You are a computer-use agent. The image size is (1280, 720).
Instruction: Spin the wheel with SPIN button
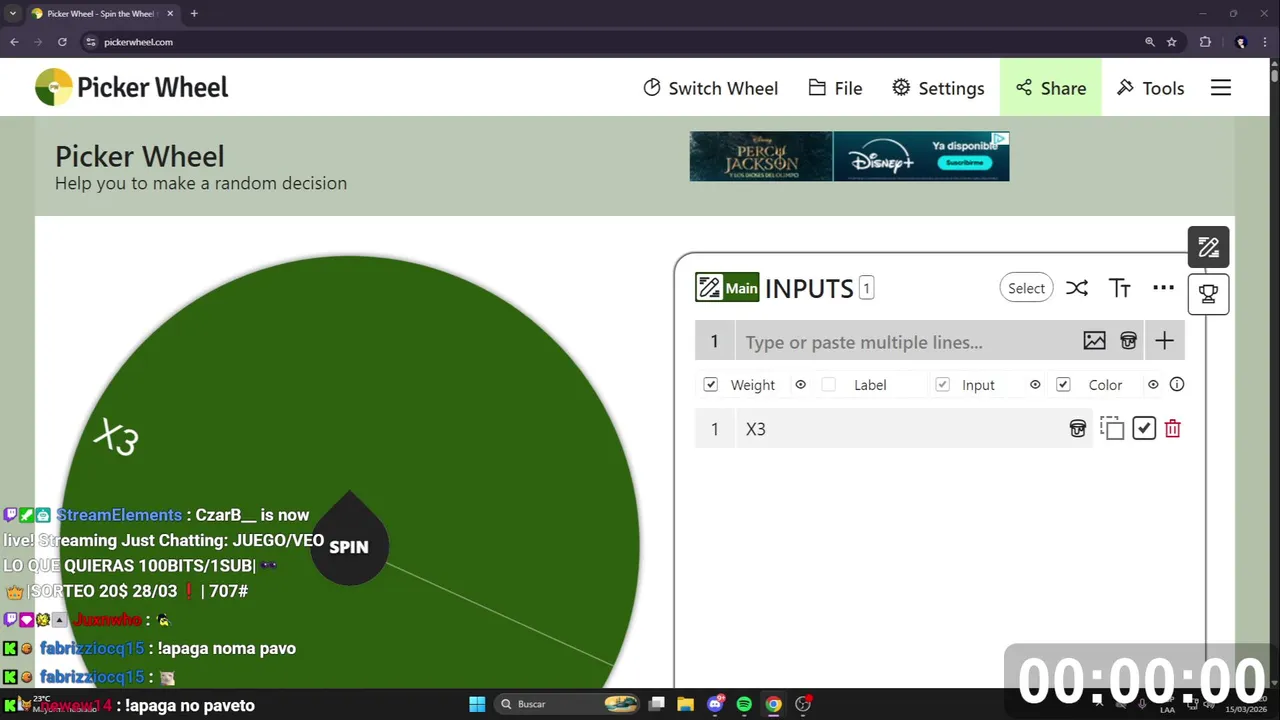pyautogui.click(x=349, y=546)
